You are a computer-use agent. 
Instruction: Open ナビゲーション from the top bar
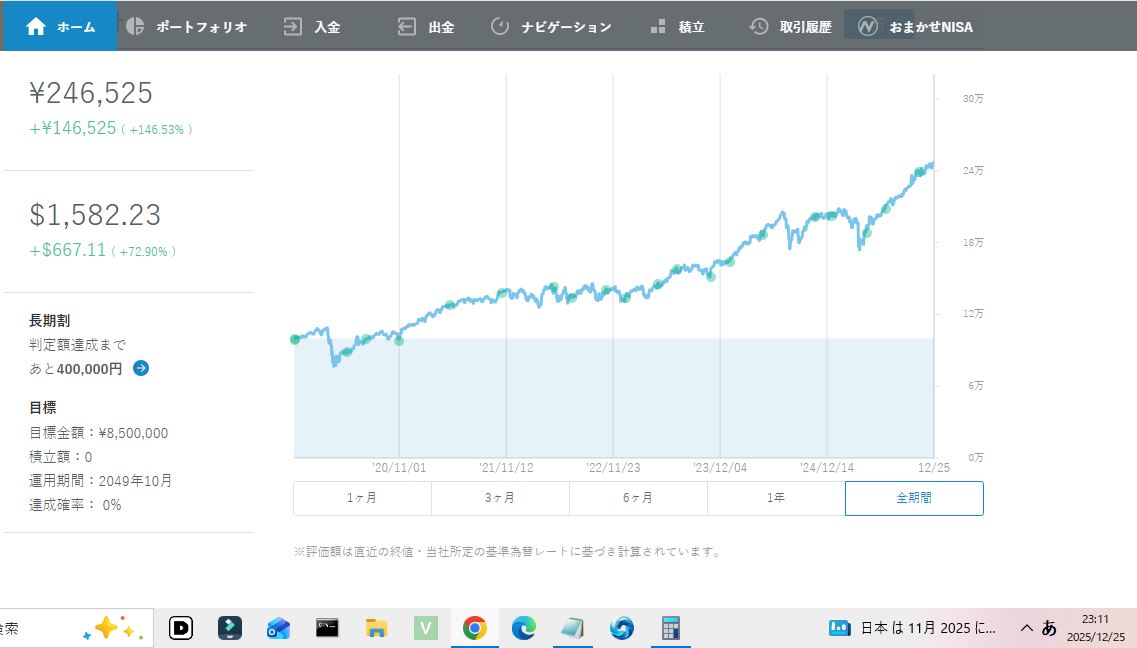click(551, 27)
